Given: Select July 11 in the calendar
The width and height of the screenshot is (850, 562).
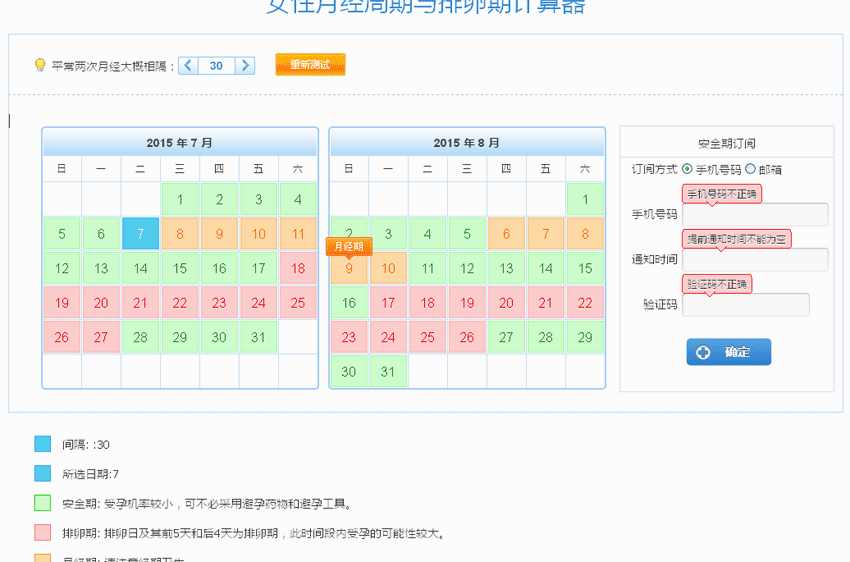Looking at the screenshot, I should click(298, 234).
